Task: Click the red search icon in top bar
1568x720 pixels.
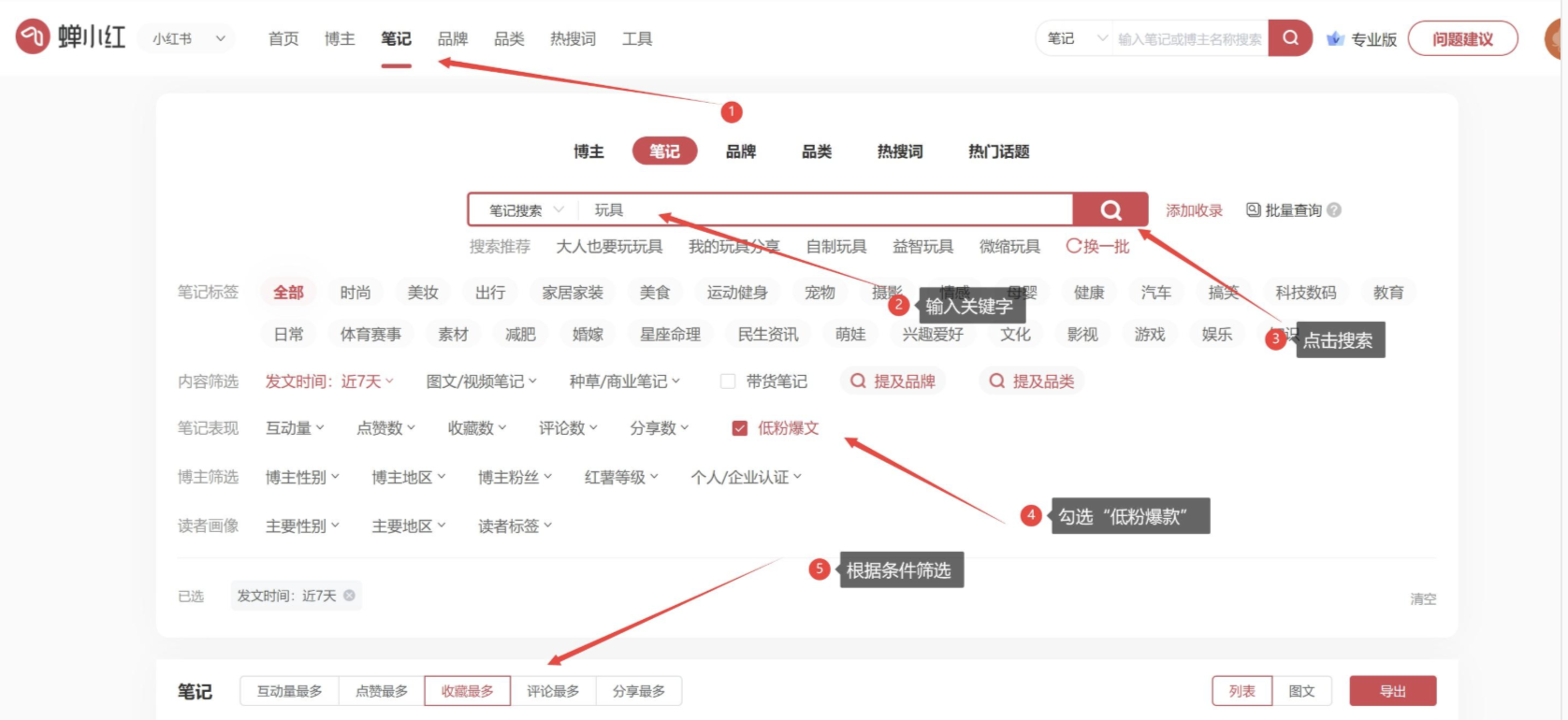Action: pyautogui.click(x=1290, y=38)
